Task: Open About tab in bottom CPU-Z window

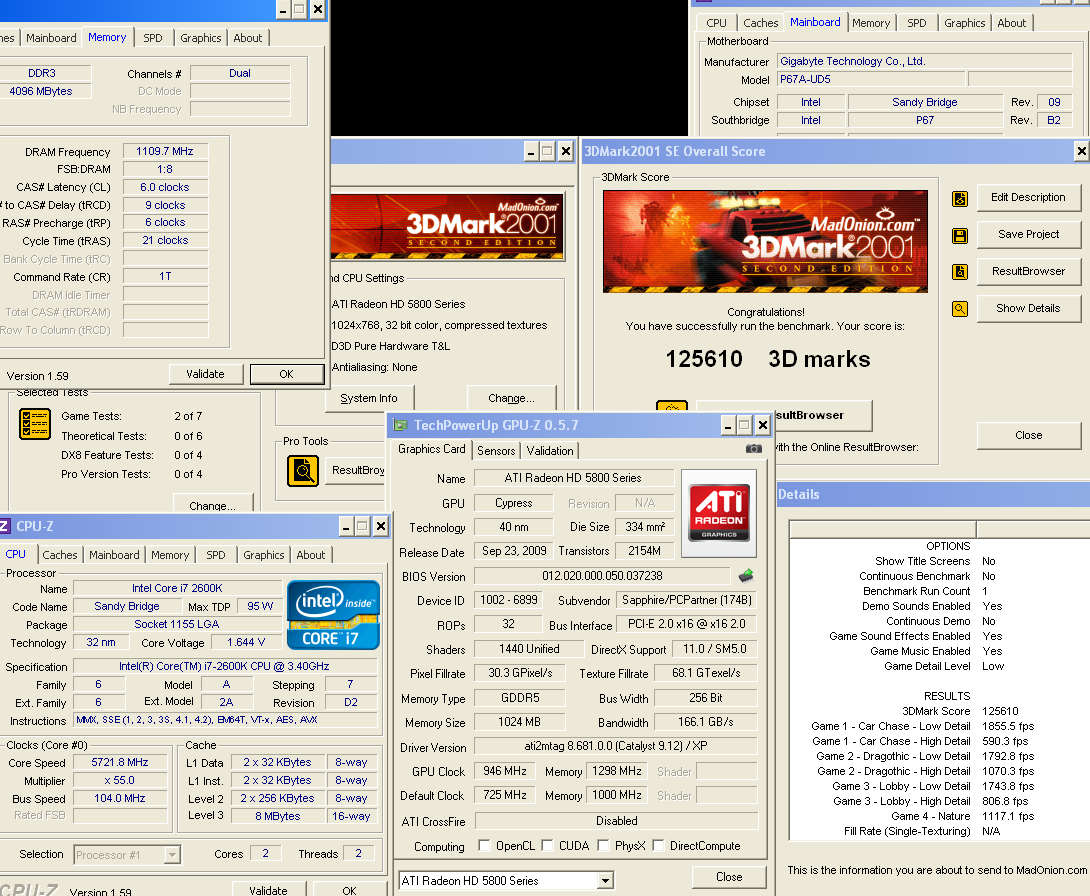Action: click(311, 555)
